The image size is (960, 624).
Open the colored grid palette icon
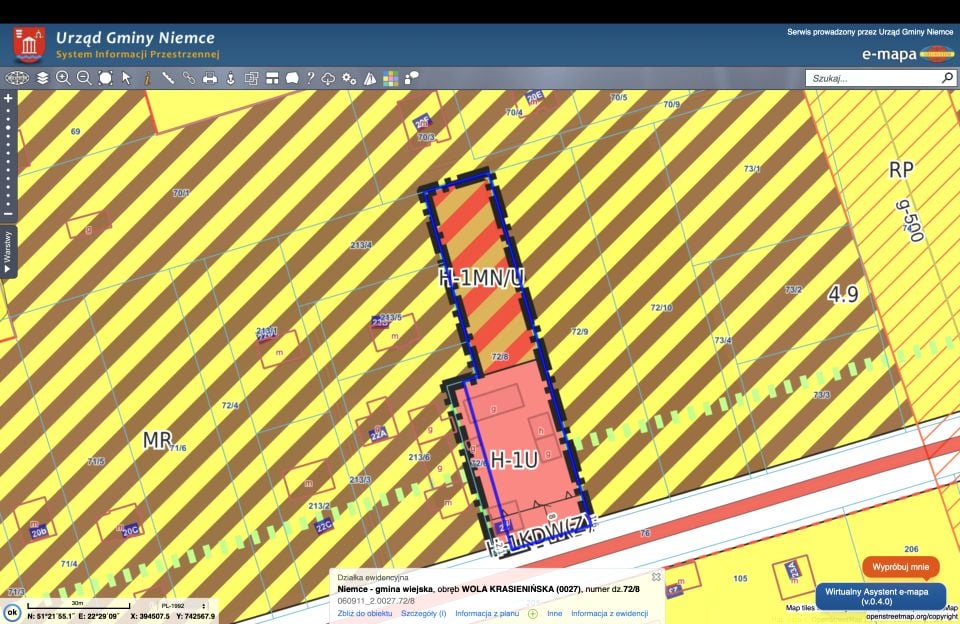point(391,78)
